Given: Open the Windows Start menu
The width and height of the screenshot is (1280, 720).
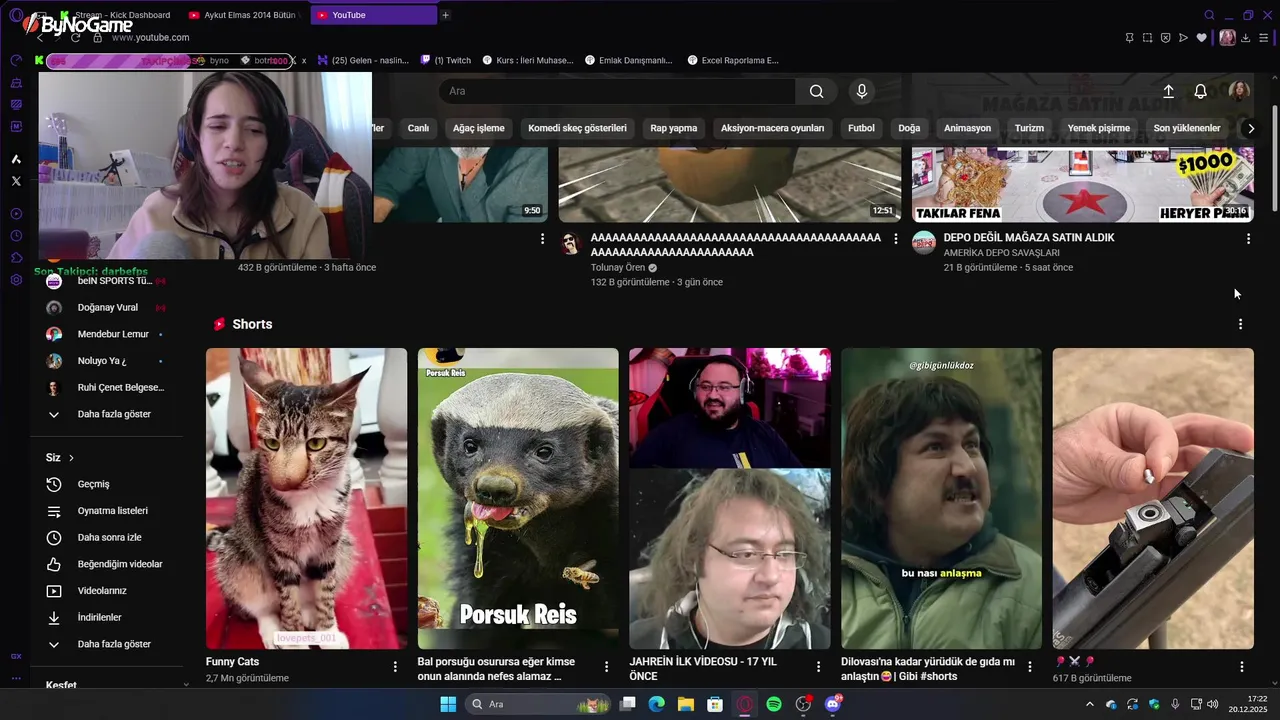Looking at the screenshot, I should pyautogui.click(x=448, y=705).
